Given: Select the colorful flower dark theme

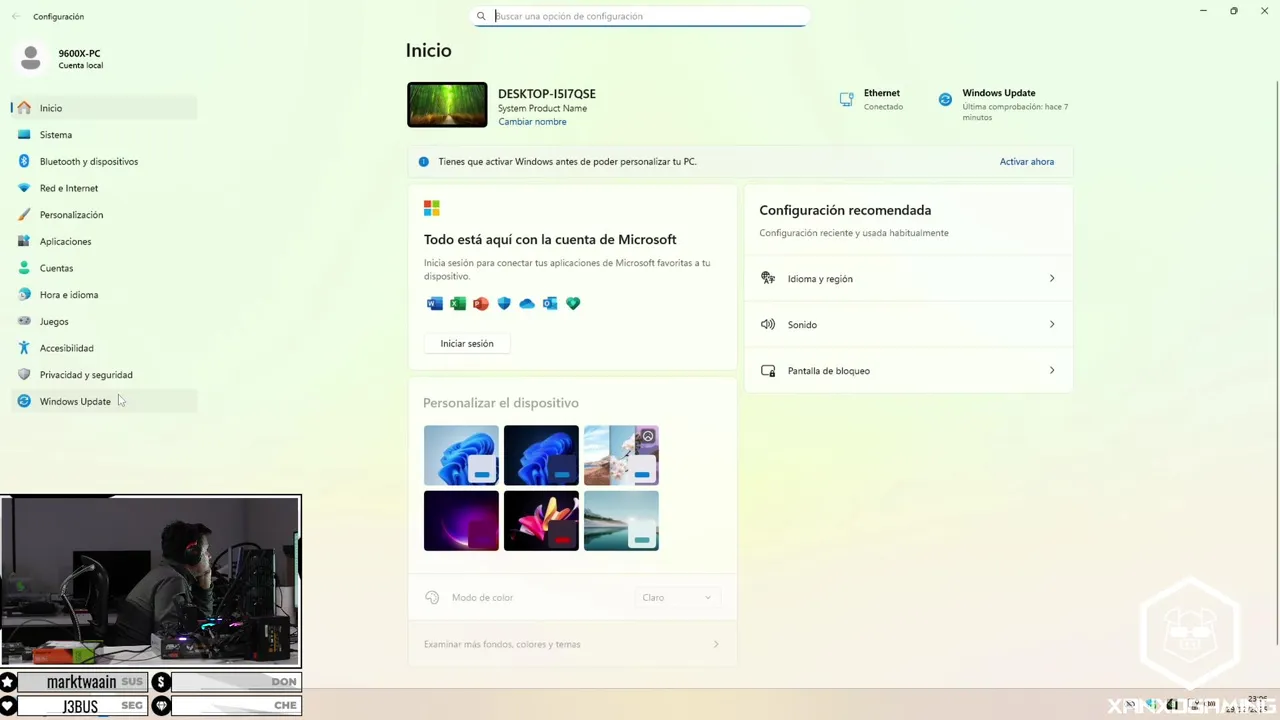Looking at the screenshot, I should 541,520.
